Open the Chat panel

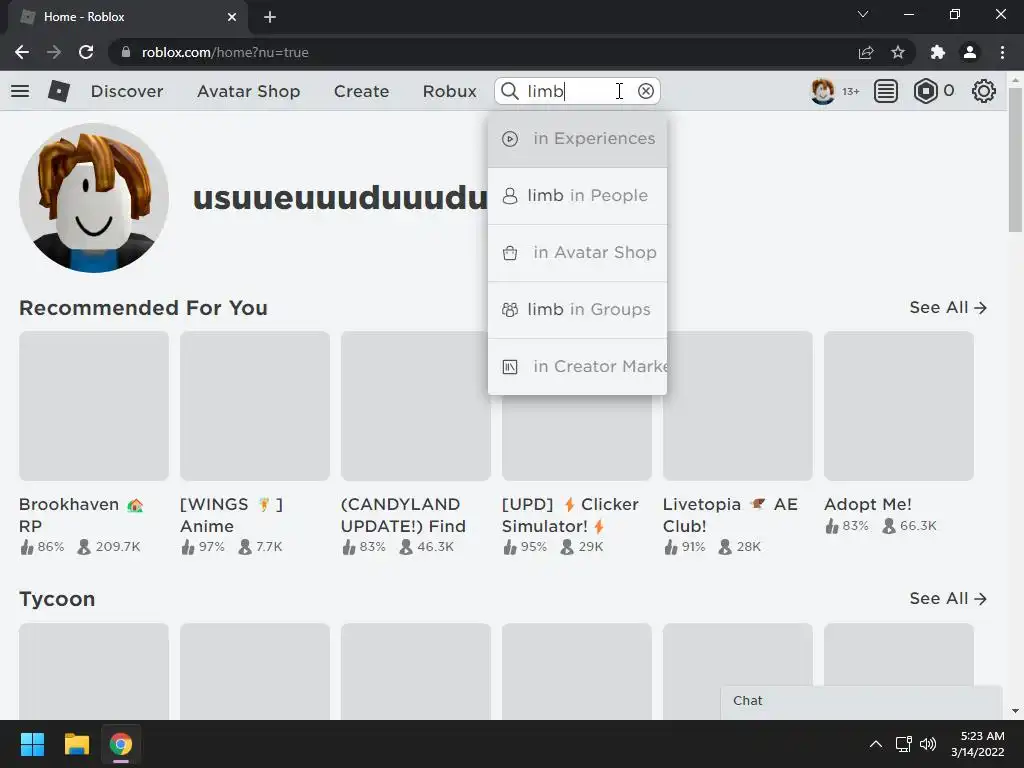click(x=861, y=701)
